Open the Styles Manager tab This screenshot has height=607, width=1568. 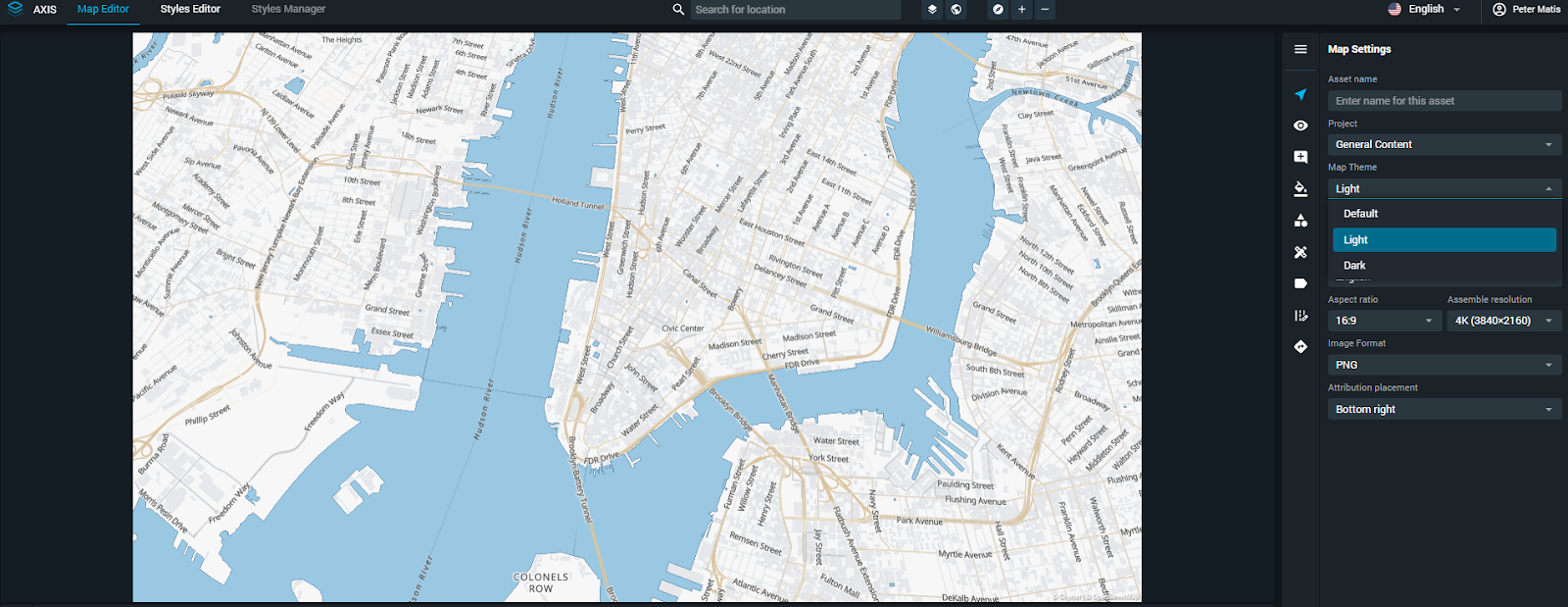coord(288,10)
